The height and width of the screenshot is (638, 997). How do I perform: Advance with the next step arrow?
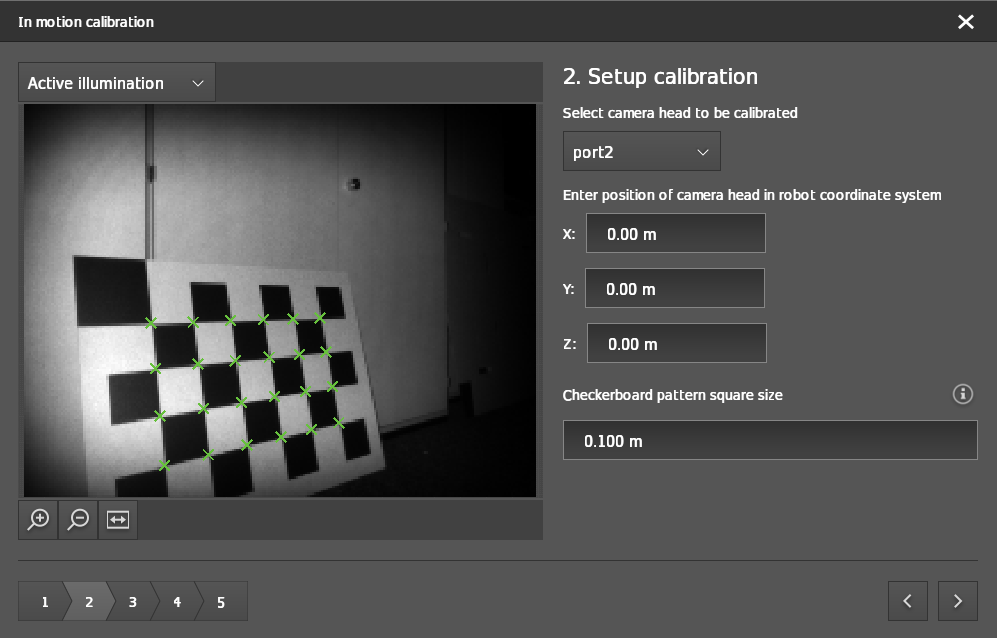pyautogui.click(x=958, y=601)
